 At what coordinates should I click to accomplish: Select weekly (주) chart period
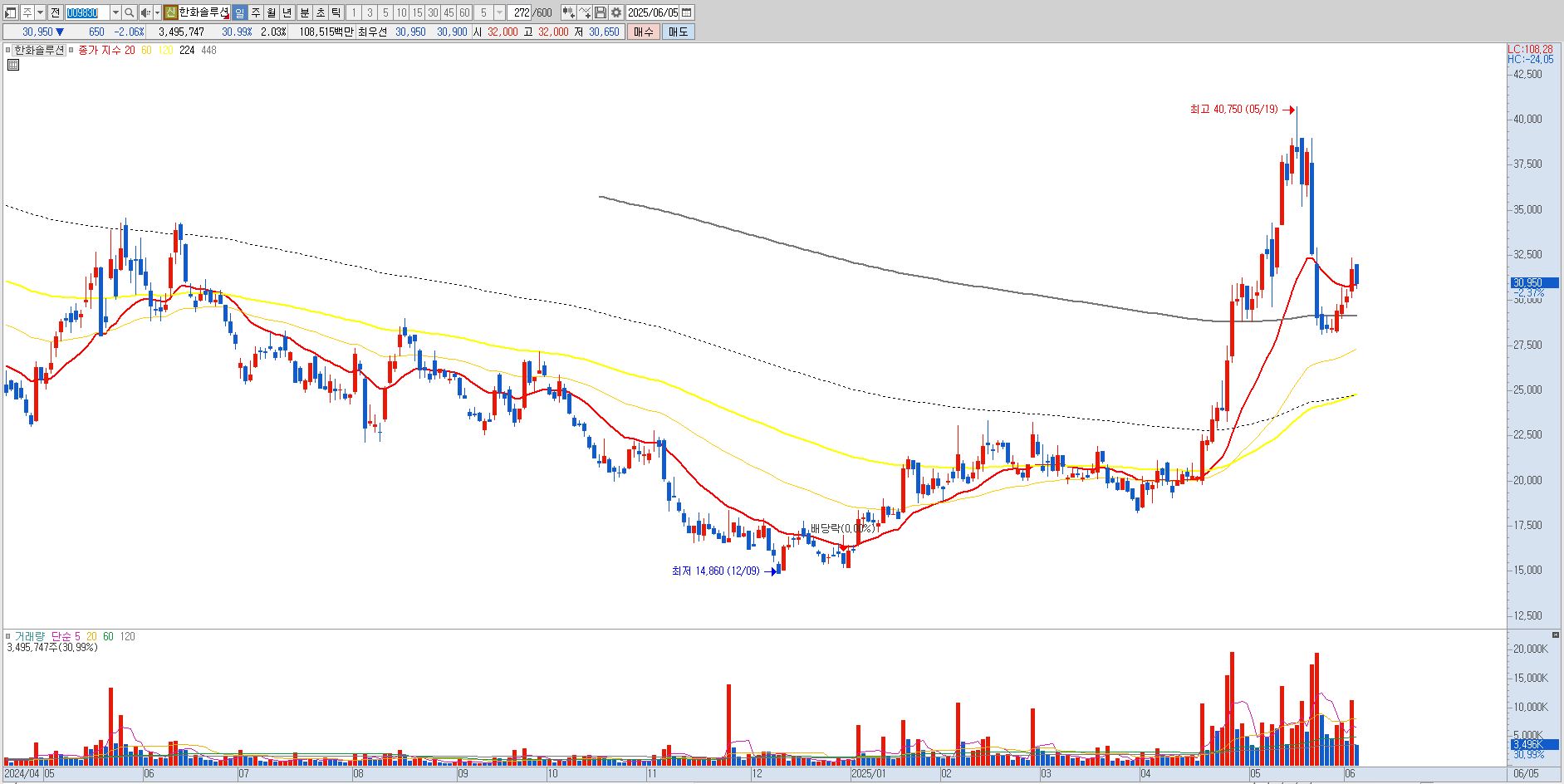click(x=255, y=12)
